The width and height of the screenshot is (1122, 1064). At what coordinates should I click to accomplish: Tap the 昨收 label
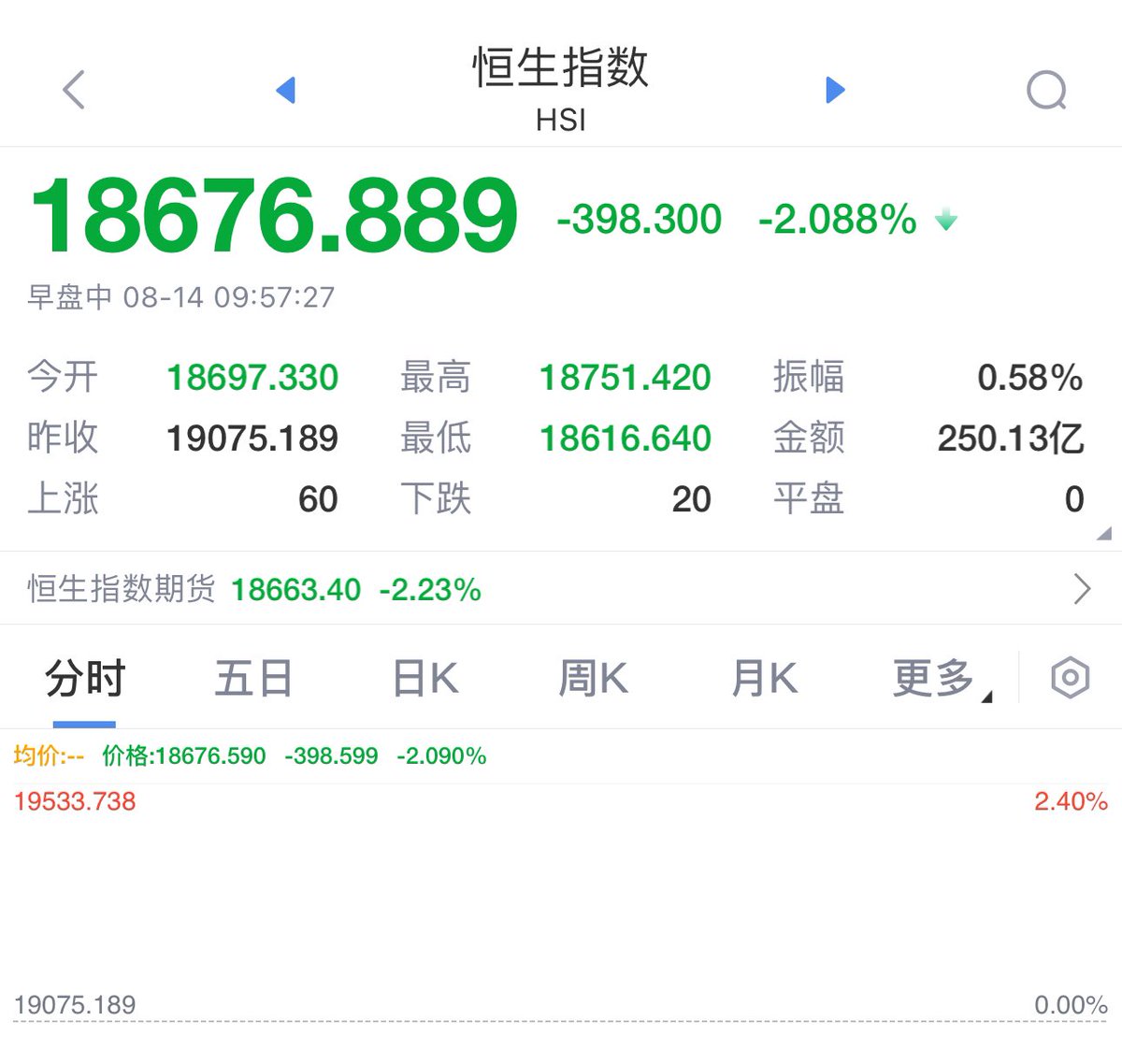(63, 439)
